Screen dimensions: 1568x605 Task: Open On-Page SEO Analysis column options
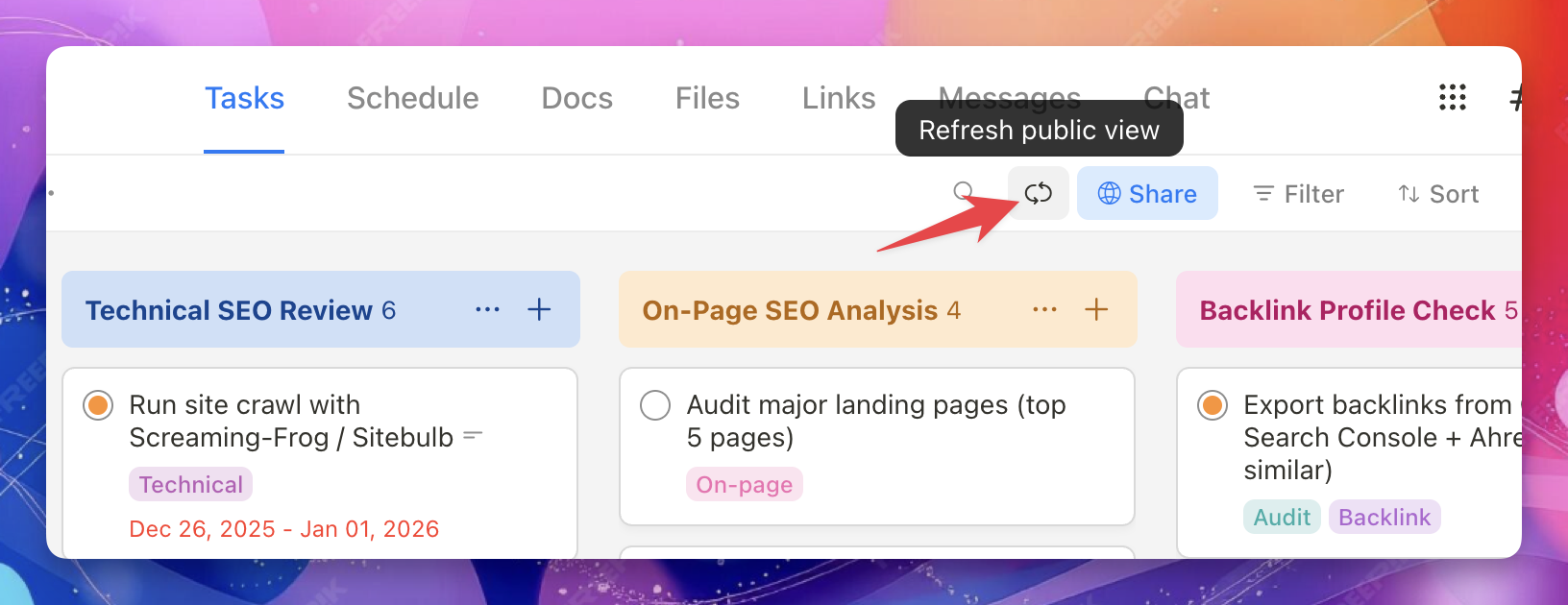pos(1044,309)
